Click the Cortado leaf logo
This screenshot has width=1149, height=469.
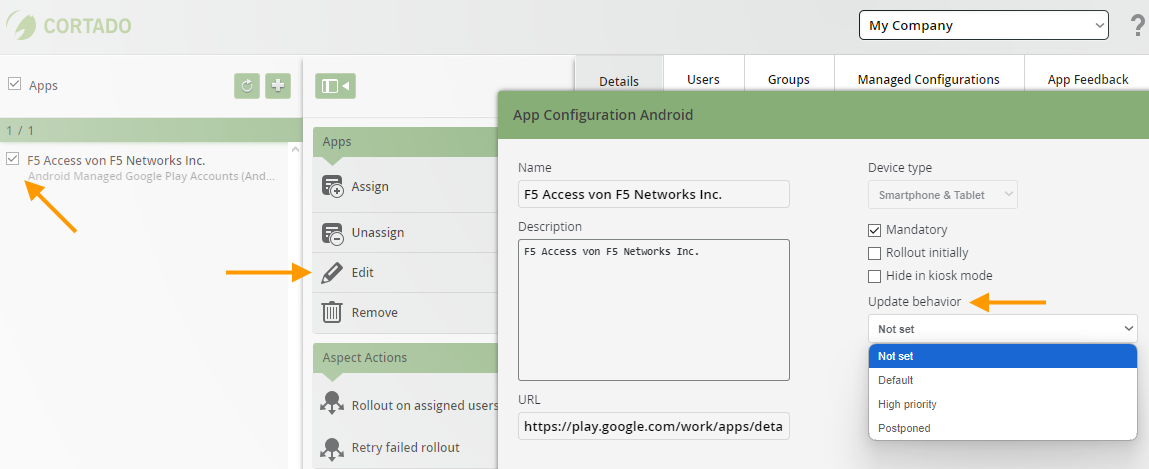[x=21, y=26]
